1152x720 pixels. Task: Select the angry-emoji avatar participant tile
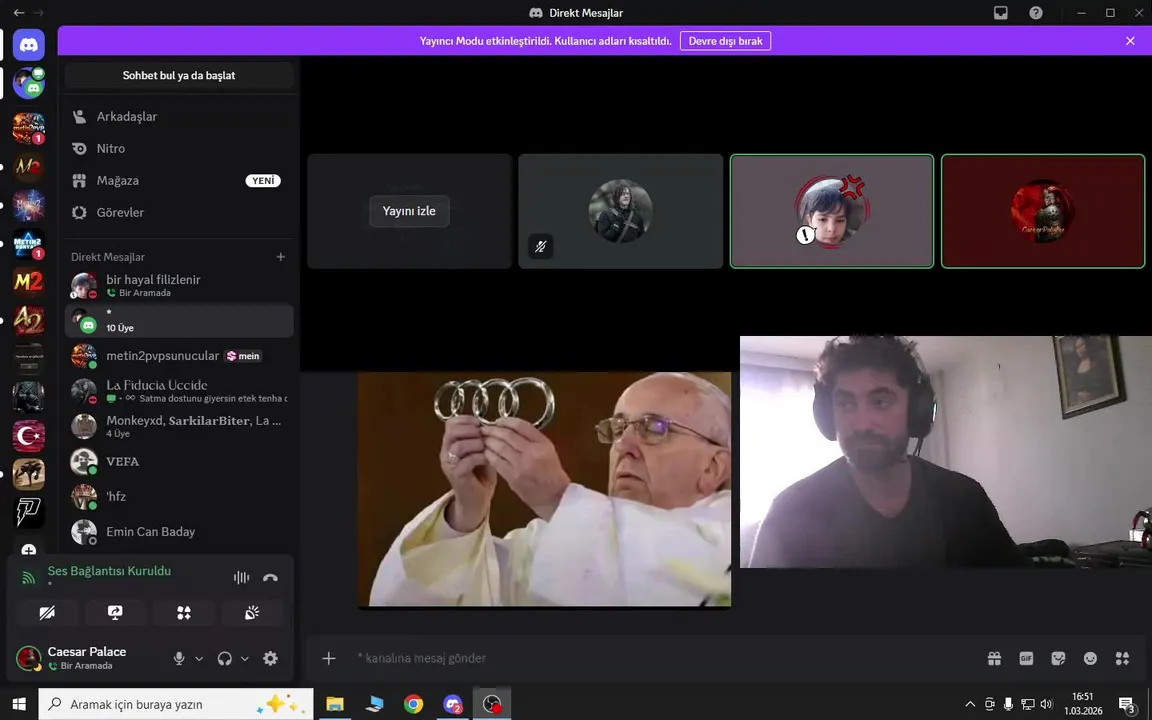coord(832,211)
